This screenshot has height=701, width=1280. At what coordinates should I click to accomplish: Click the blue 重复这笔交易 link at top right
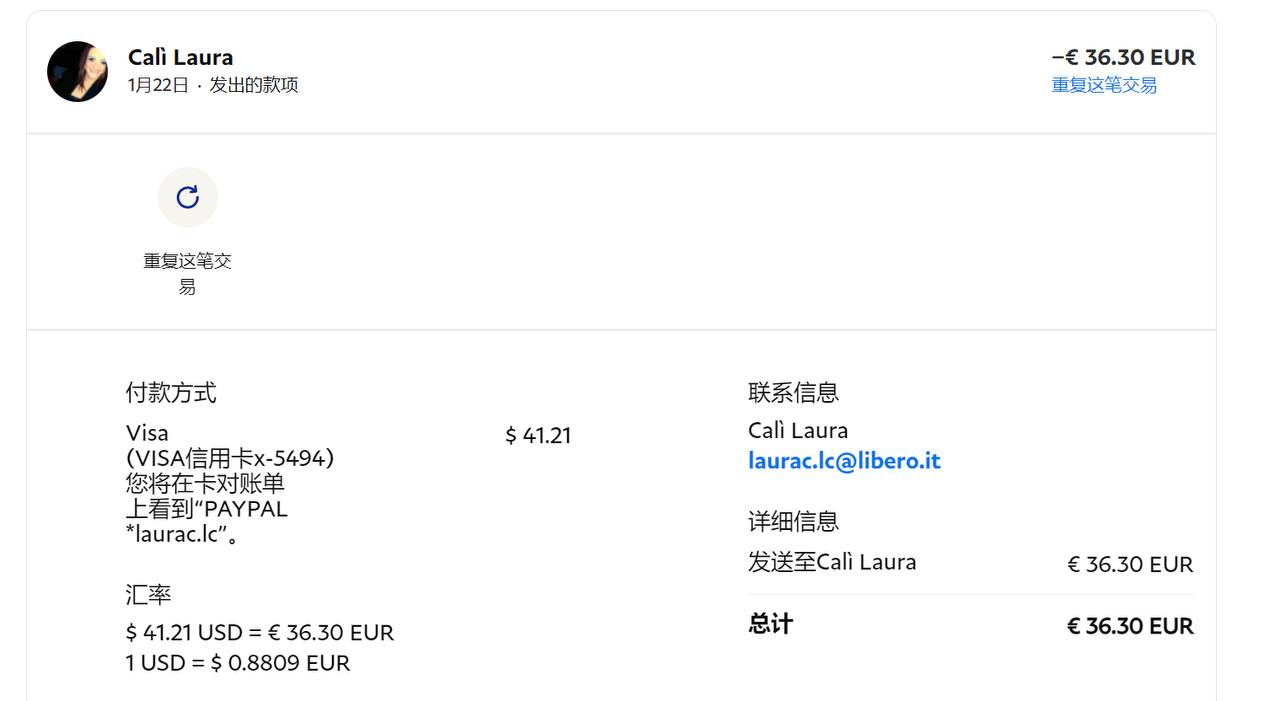click(1103, 85)
